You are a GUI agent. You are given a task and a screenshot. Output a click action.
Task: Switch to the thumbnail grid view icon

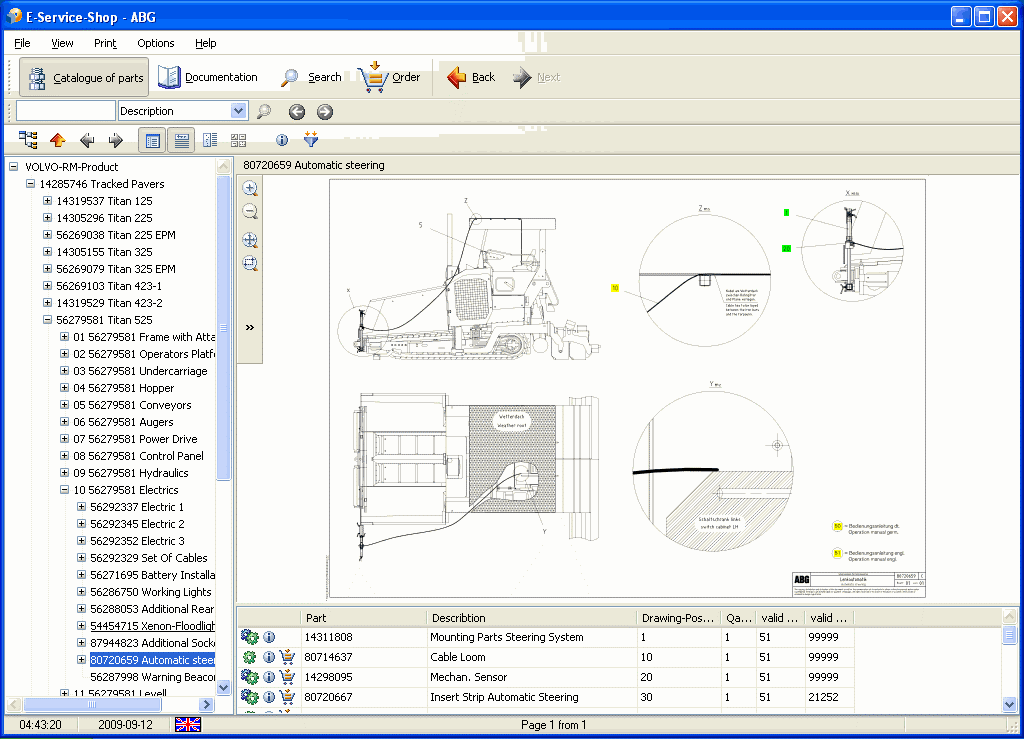click(238, 140)
